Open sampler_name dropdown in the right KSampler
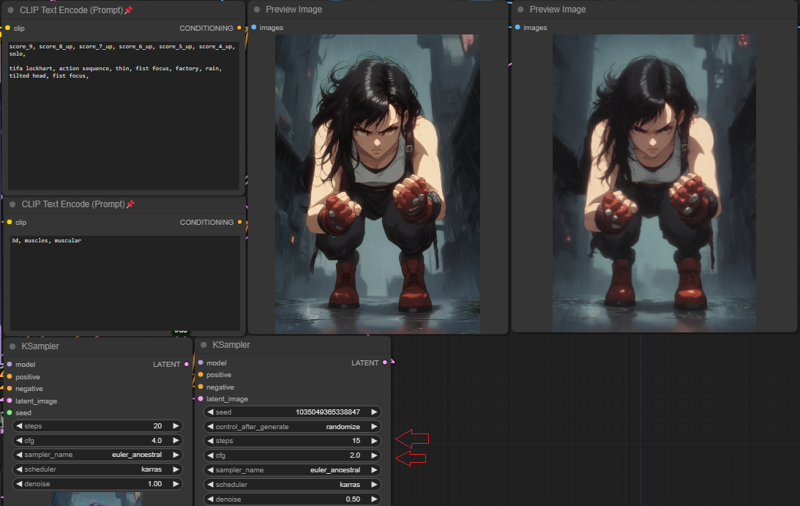The height and width of the screenshot is (506, 800). (291, 469)
